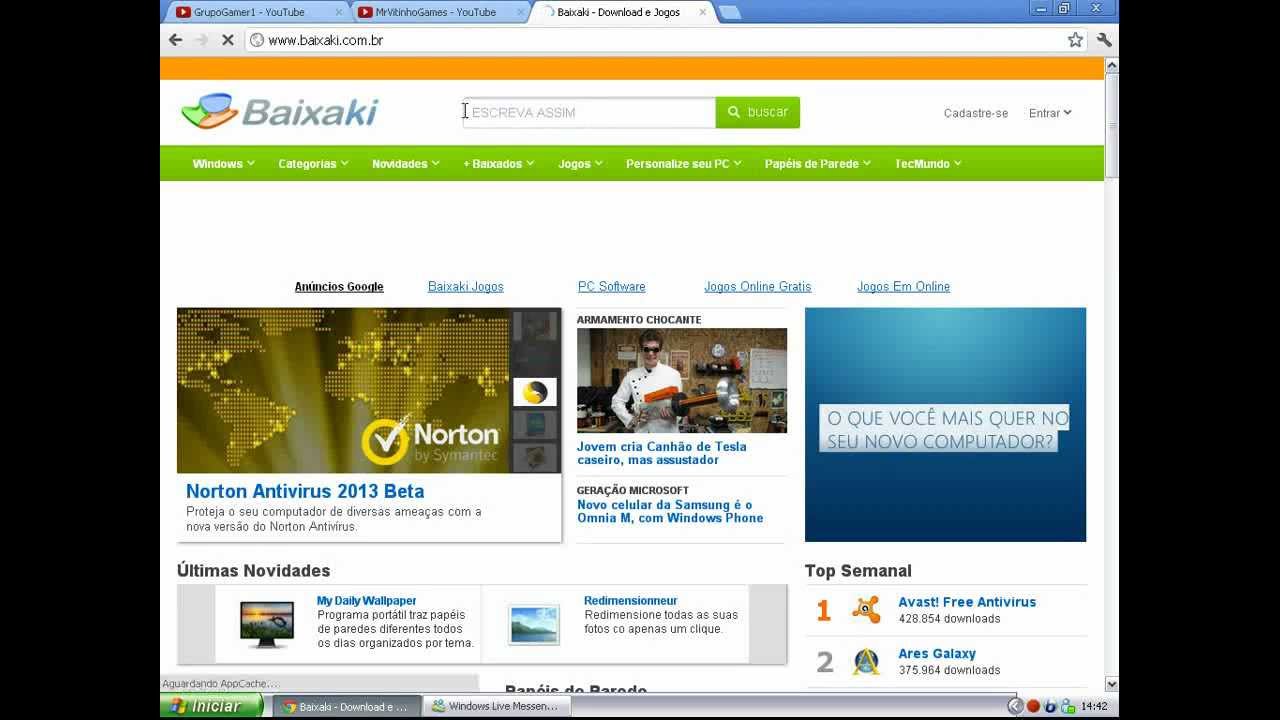Click Baixaki Chrome taskbar item
The image size is (1280, 720).
[346, 706]
